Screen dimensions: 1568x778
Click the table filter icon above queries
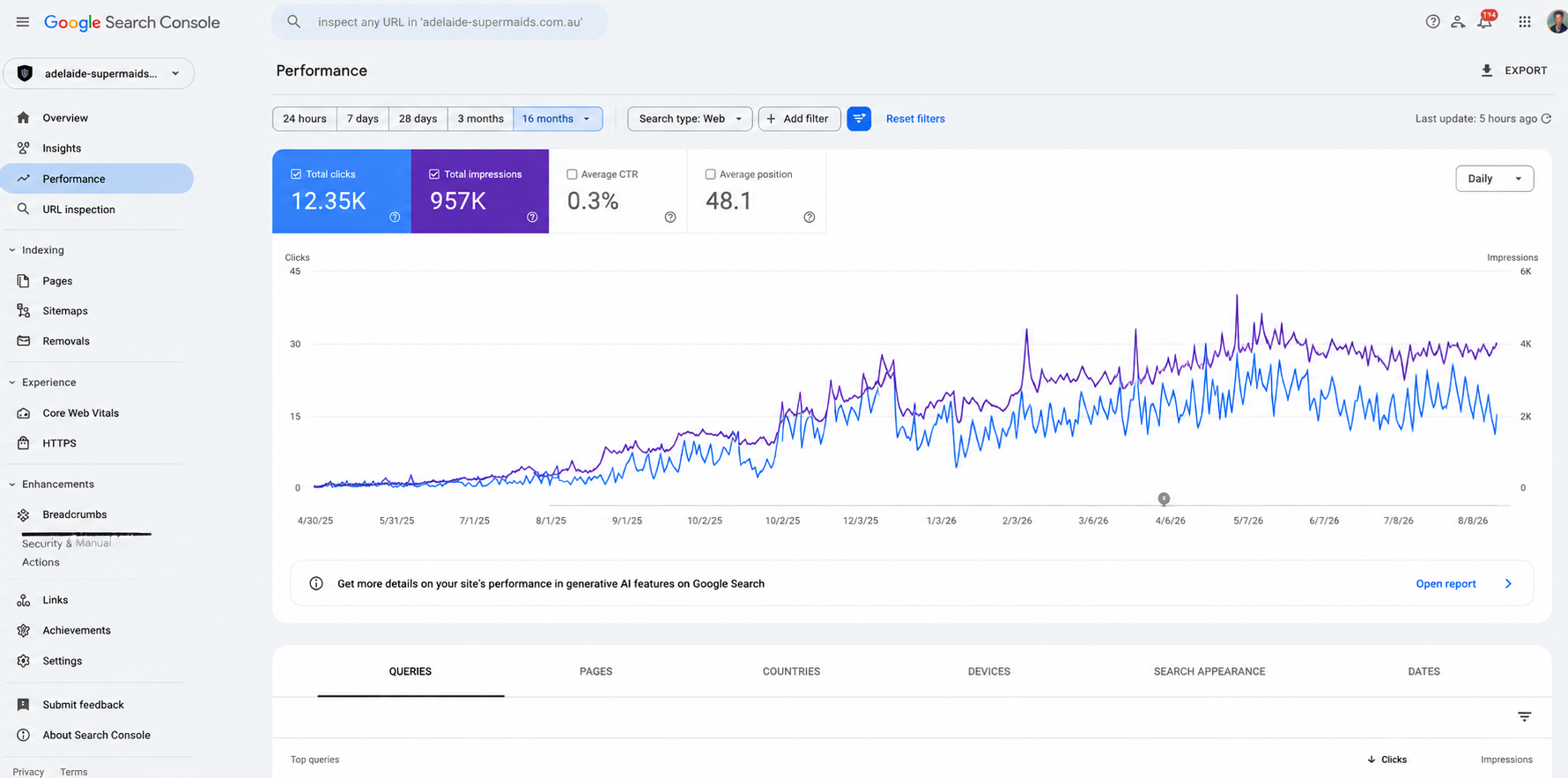pyautogui.click(x=1525, y=717)
